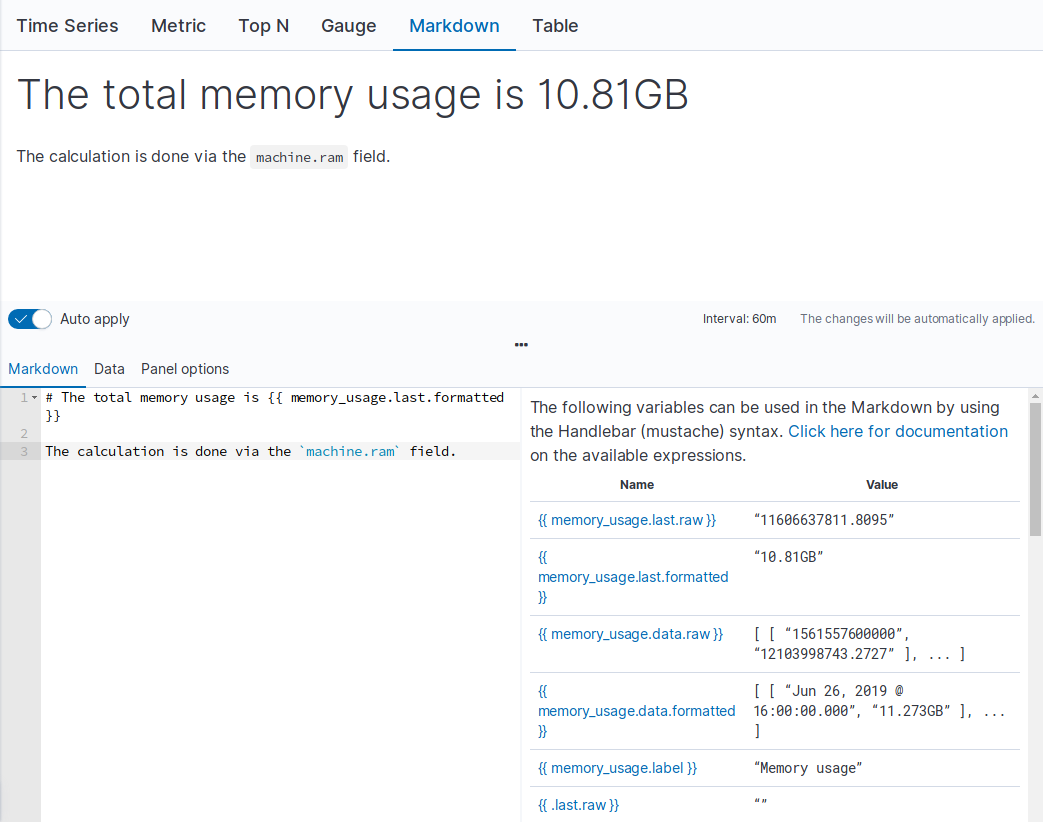Select the Markdown editor sub-tab
Viewport: 1043px width, 822px height.
click(43, 368)
